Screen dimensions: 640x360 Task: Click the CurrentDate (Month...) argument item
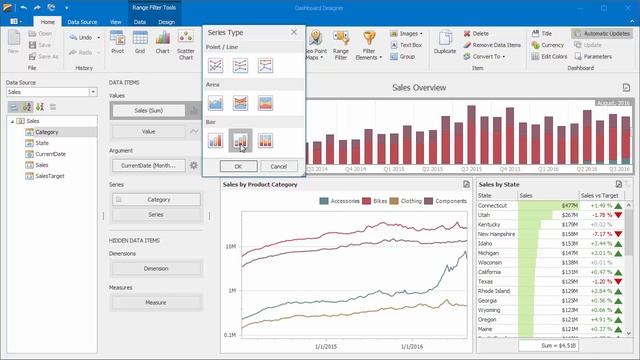pos(149,165)
